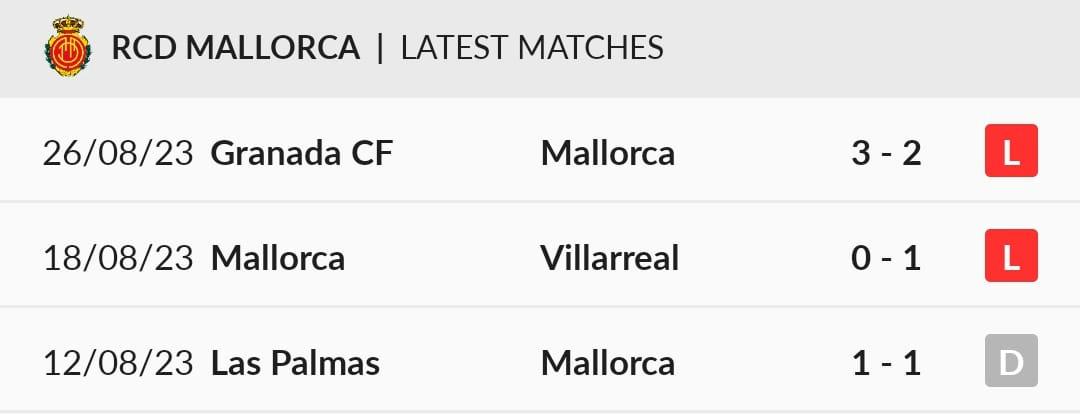Click the 12/08/23 match date
This screenshot has height=414, width=1080.
[118, 363]
